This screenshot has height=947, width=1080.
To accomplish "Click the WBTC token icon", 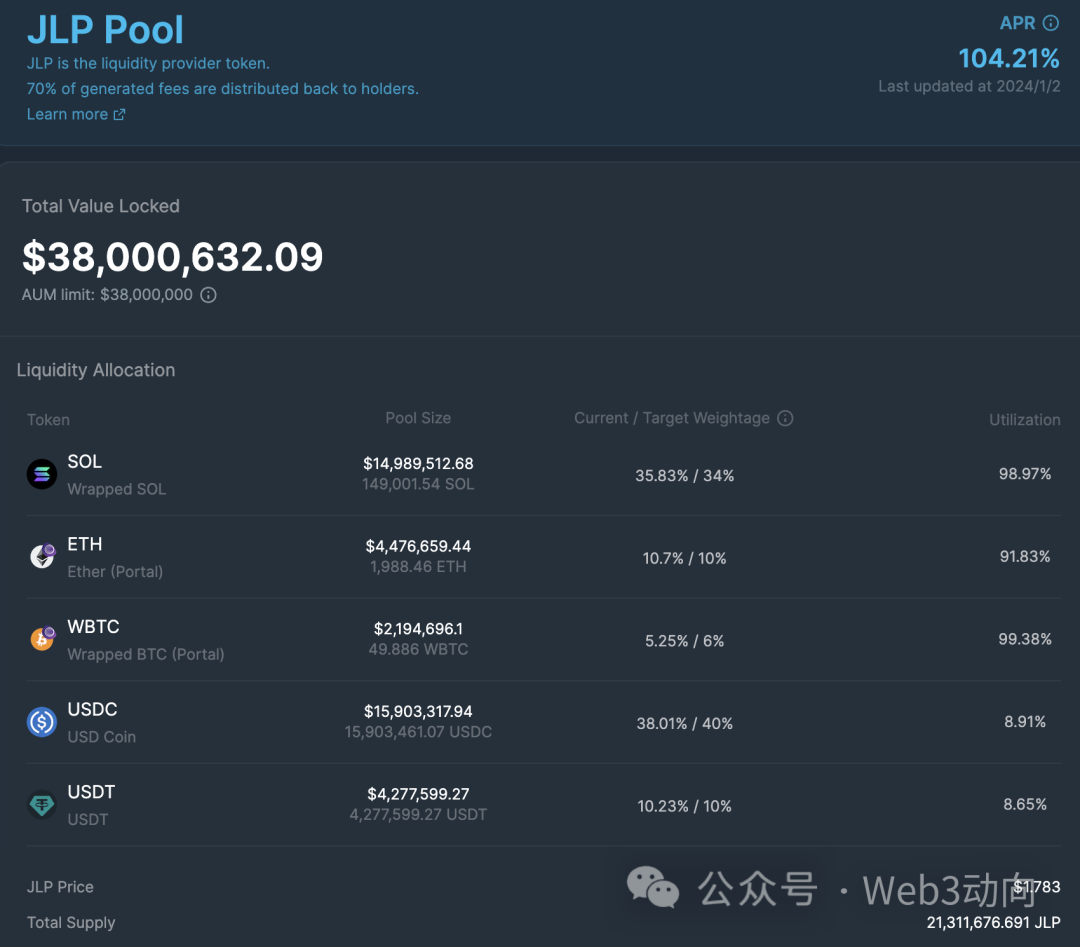I will point(42,639).
